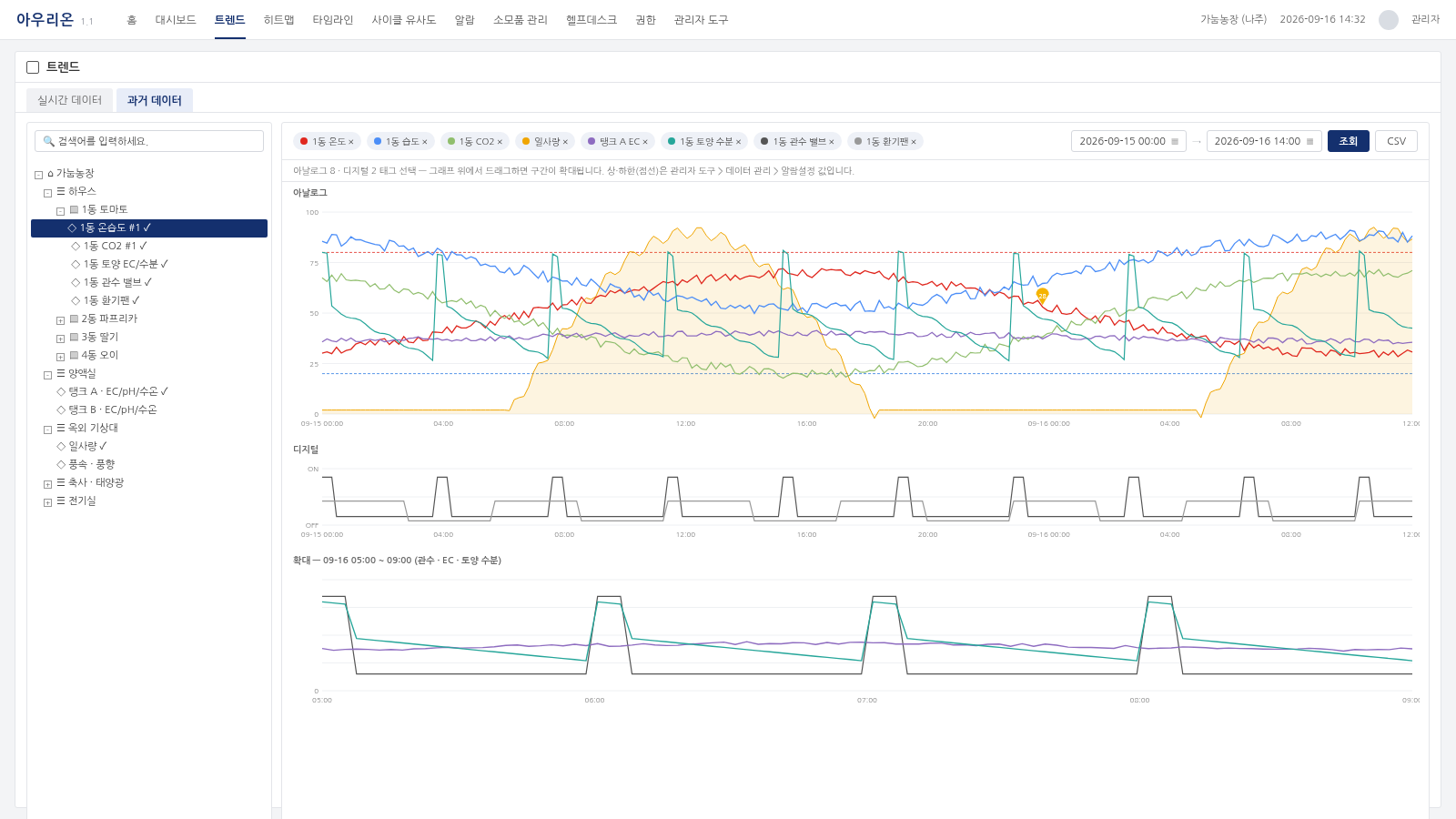Select the 탱크 B · EC/pH/수온 diamond tag
The width and height of the screenshot is (1456, 819).
click(106, 409)
